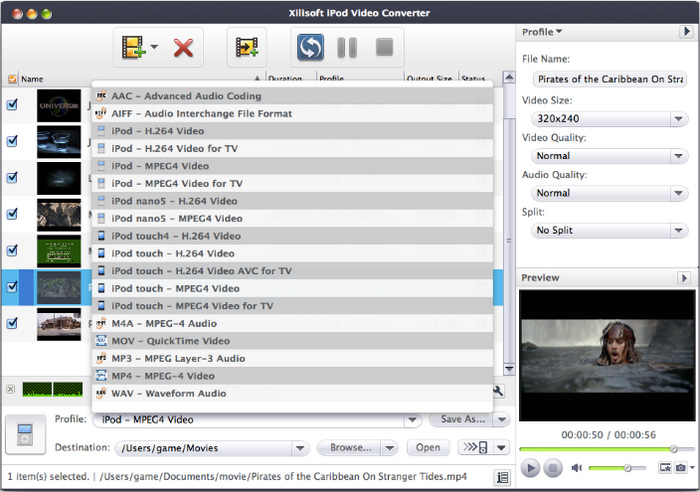The height and width of the screenshot is (492, 700).
Task: Start conversion with the blue Convert icon
Action: click(x=310, y=47)
